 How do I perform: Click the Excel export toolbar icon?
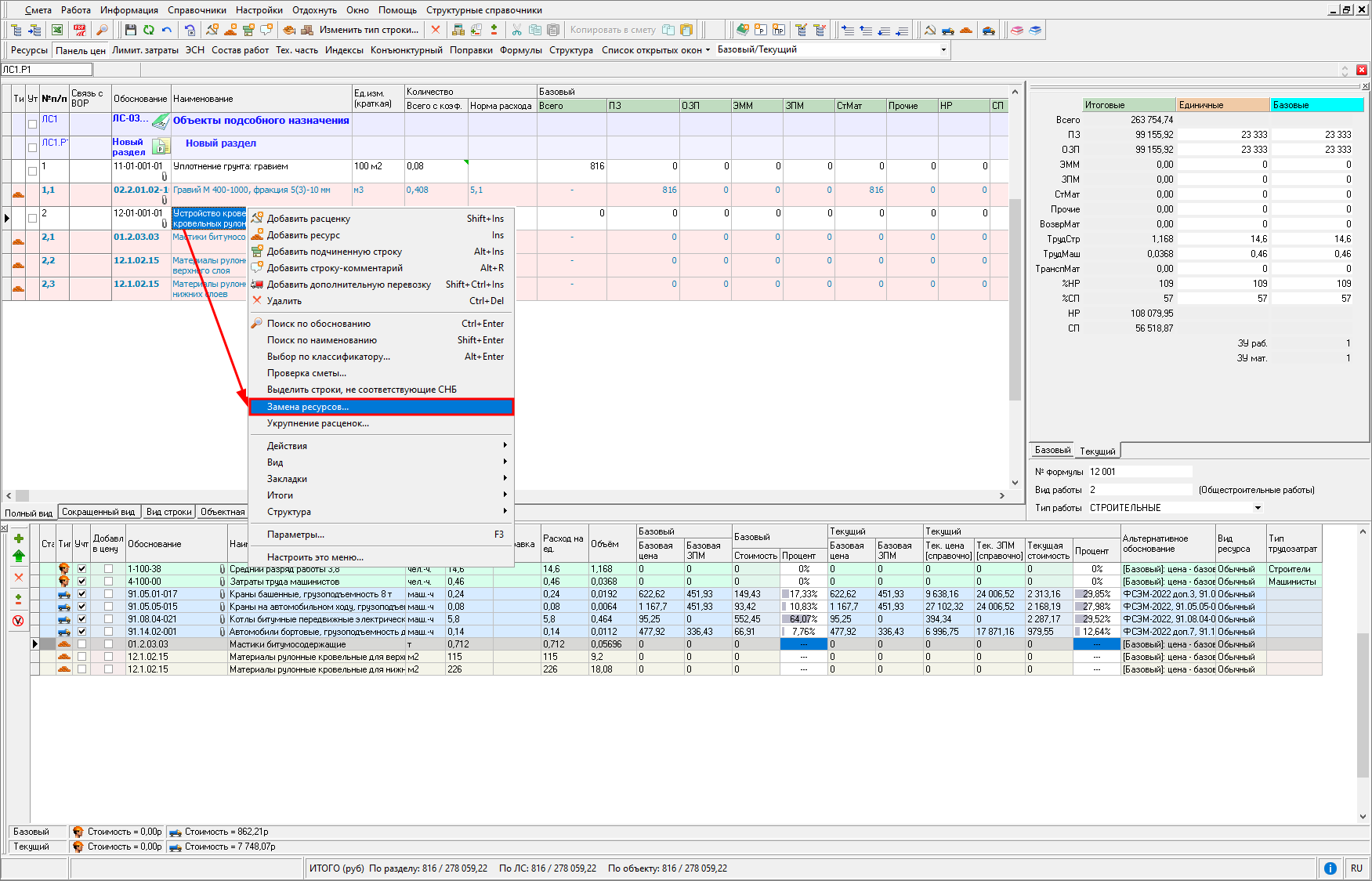point(57,30)
